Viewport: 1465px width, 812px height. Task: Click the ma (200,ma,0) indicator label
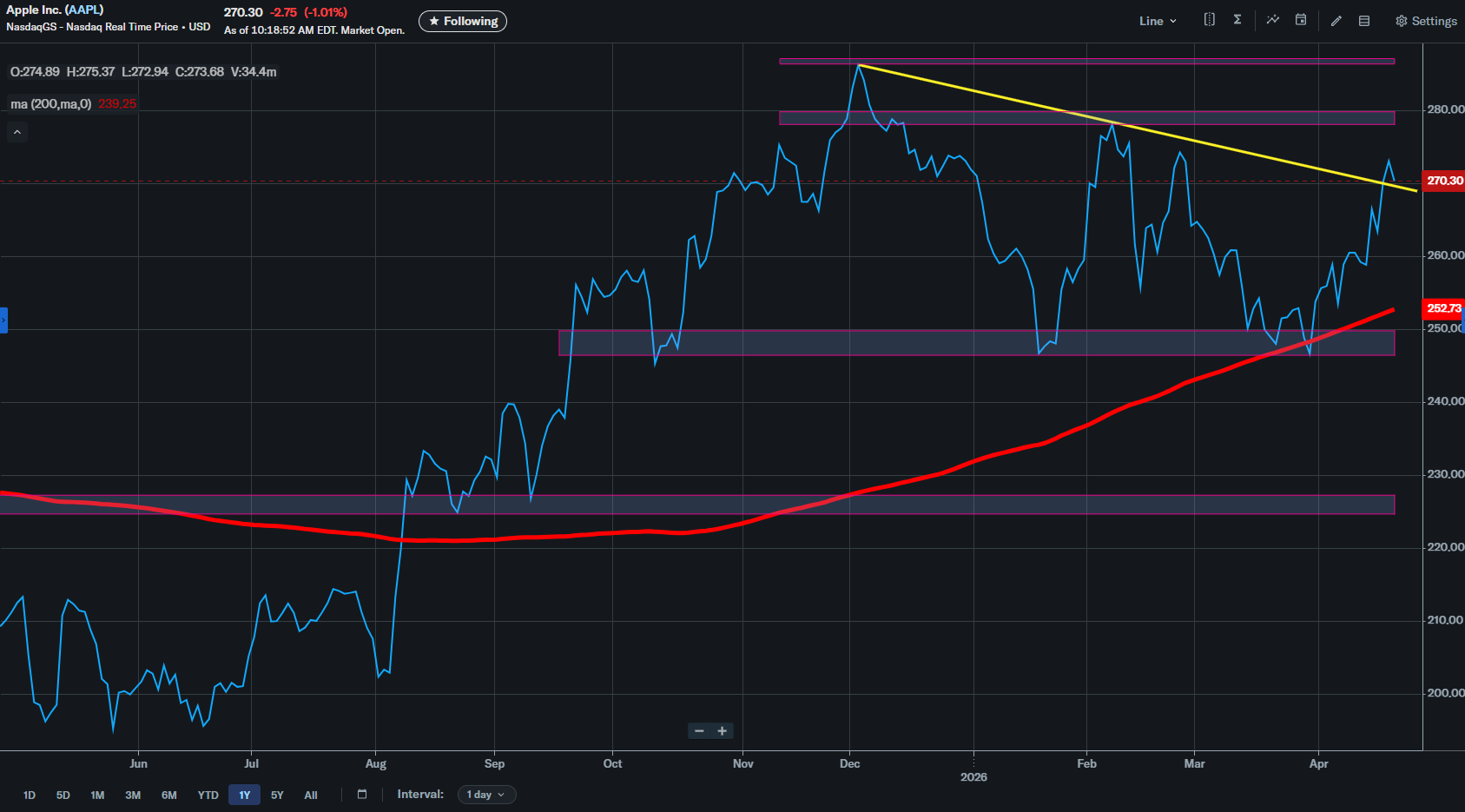[x=50, y=104]
